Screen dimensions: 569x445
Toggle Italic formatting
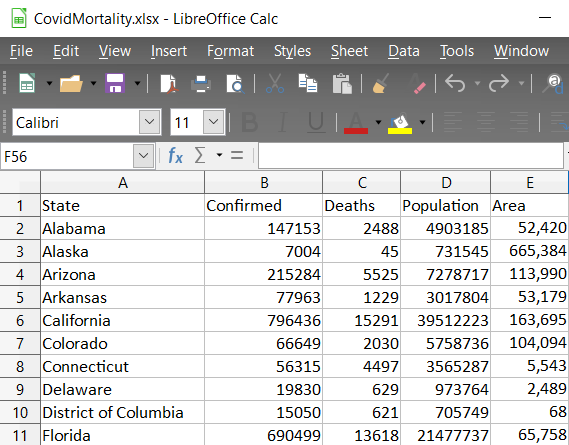[x=283, y=122]
